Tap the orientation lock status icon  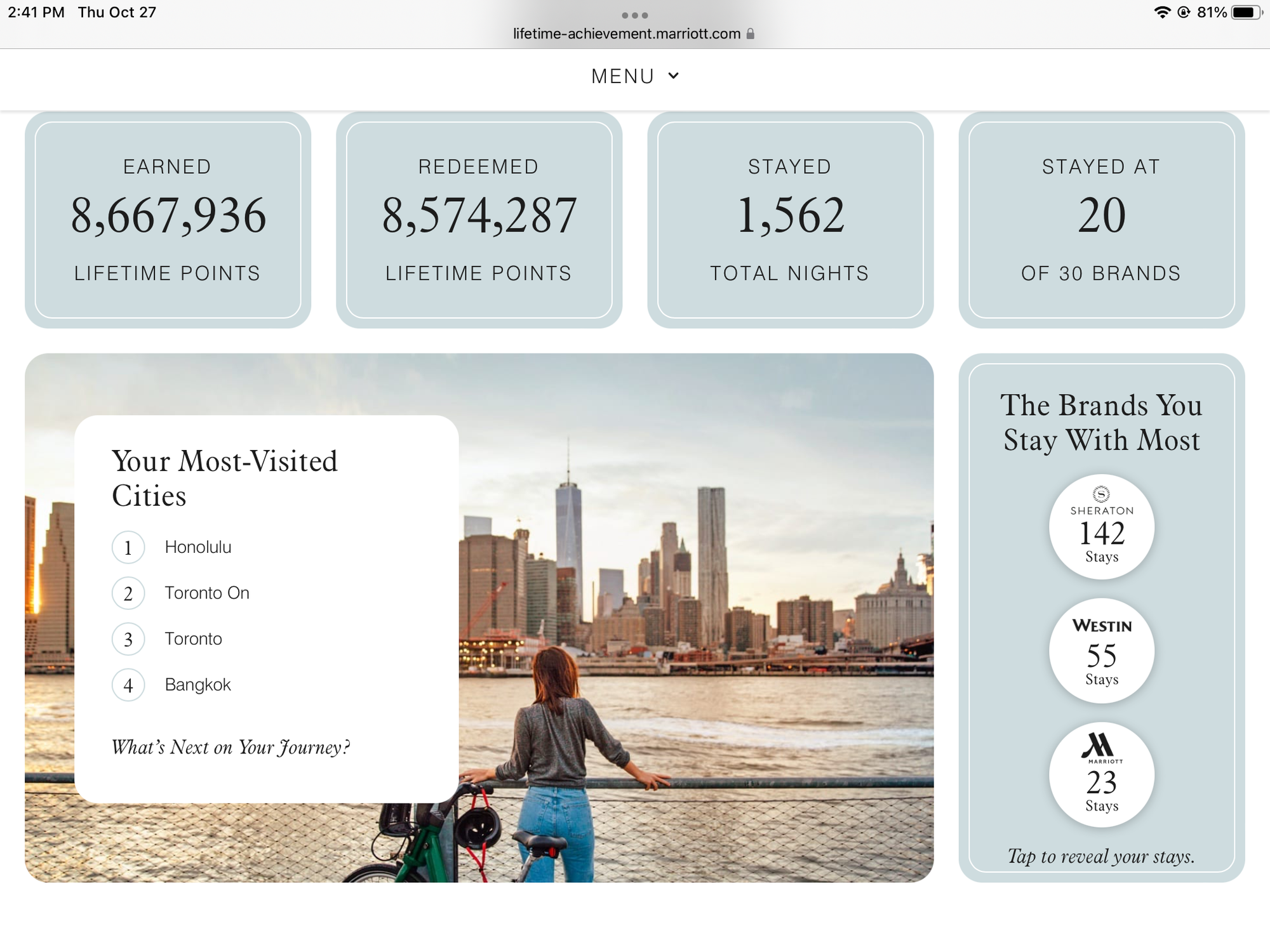pos(1184,12)
